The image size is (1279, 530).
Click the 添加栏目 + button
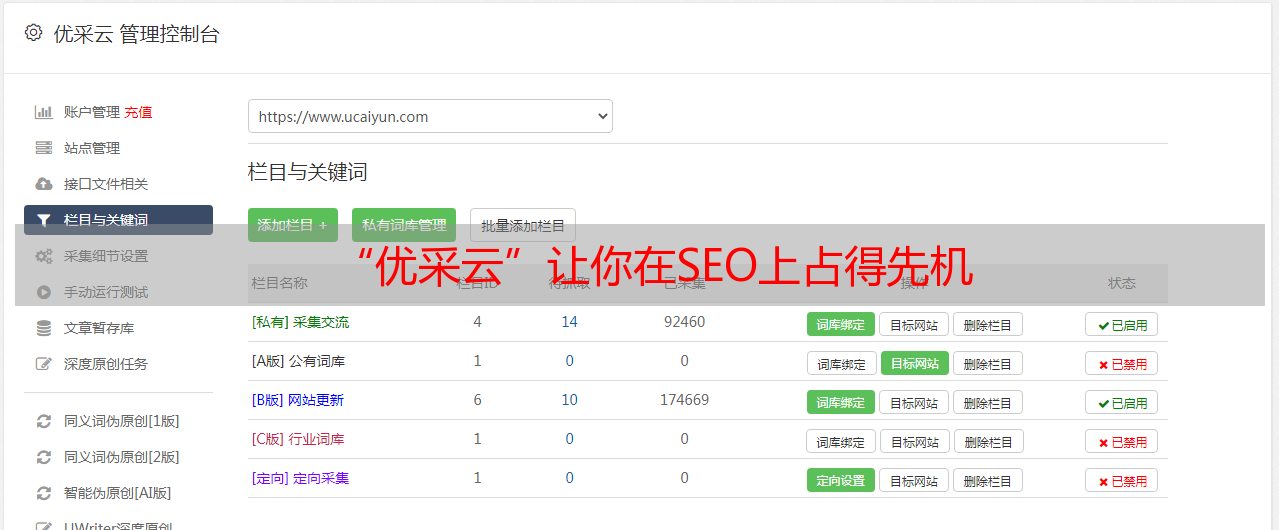point(292,225)
